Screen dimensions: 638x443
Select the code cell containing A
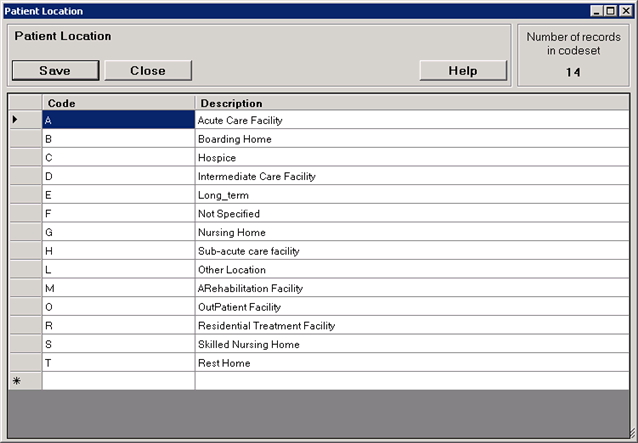(118, 120)
